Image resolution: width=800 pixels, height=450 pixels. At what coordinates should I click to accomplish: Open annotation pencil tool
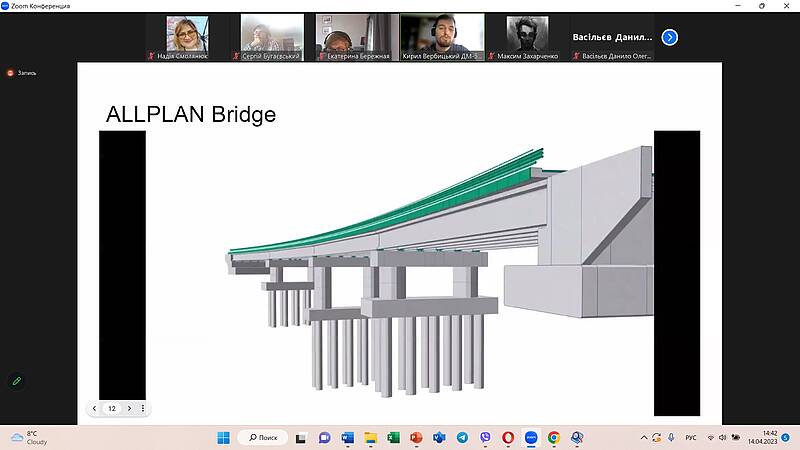pos(16,381)
